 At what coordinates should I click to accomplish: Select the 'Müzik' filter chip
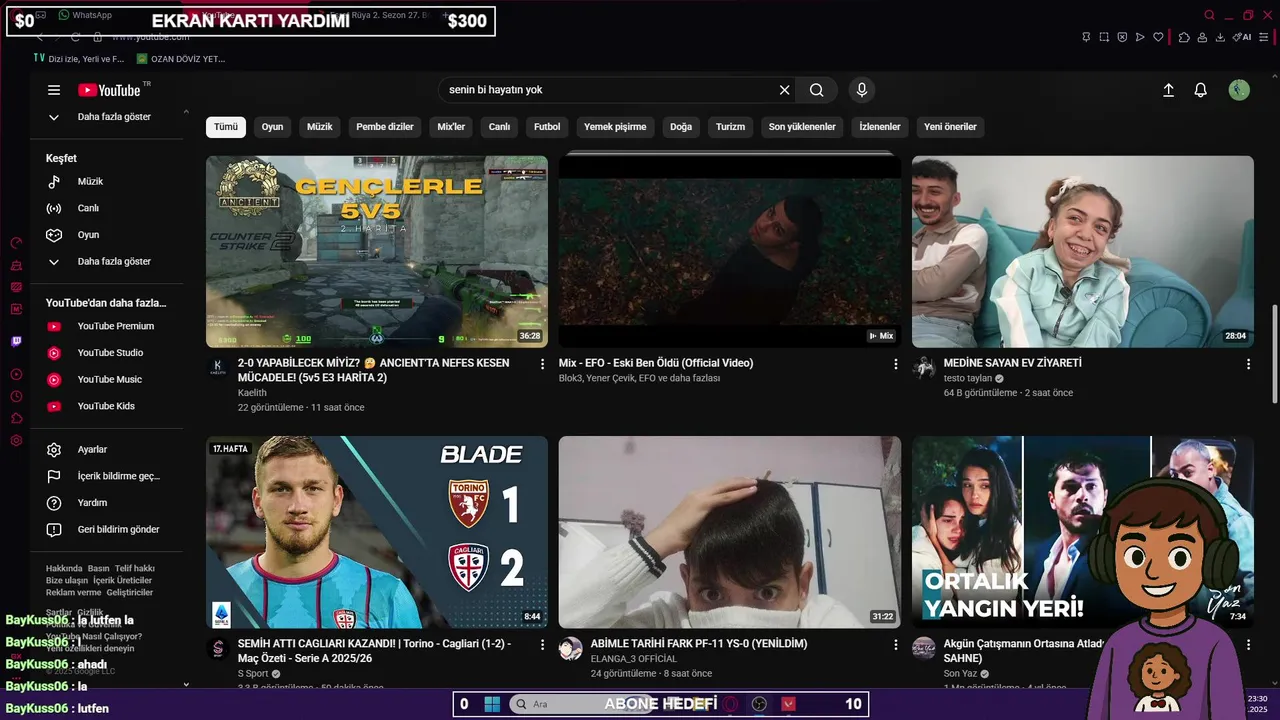[319, 127]
